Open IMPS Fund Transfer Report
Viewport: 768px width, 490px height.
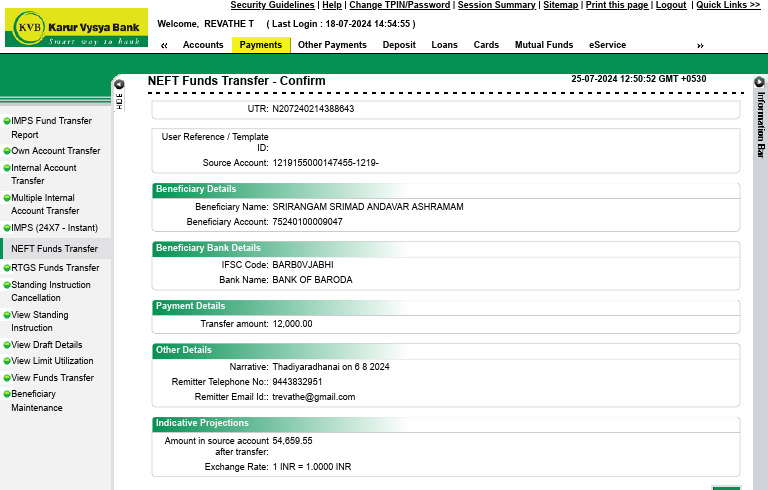pos(51,127)
